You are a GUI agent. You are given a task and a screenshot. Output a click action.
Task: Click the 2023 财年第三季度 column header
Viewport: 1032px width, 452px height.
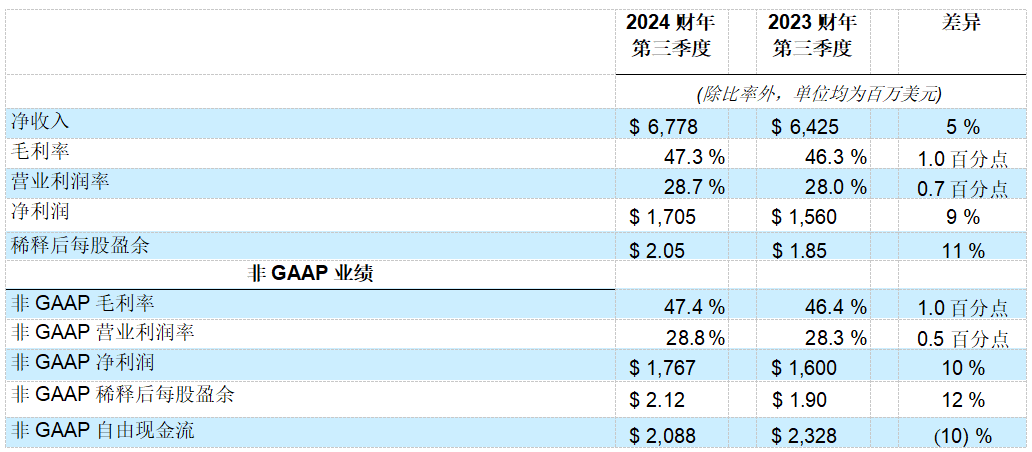(x=811, y=36)
